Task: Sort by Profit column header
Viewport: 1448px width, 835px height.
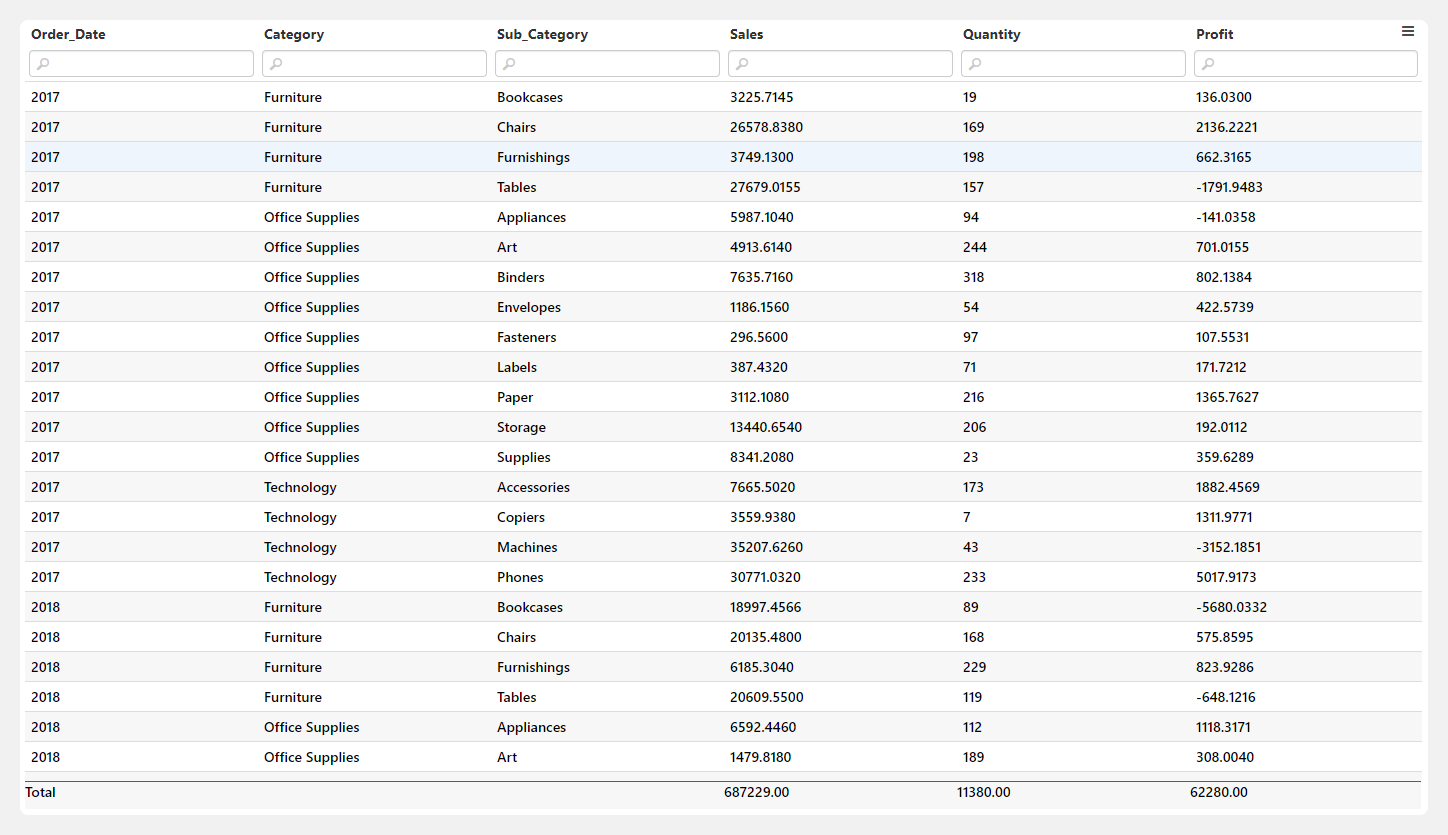Action: [1214, 35]
